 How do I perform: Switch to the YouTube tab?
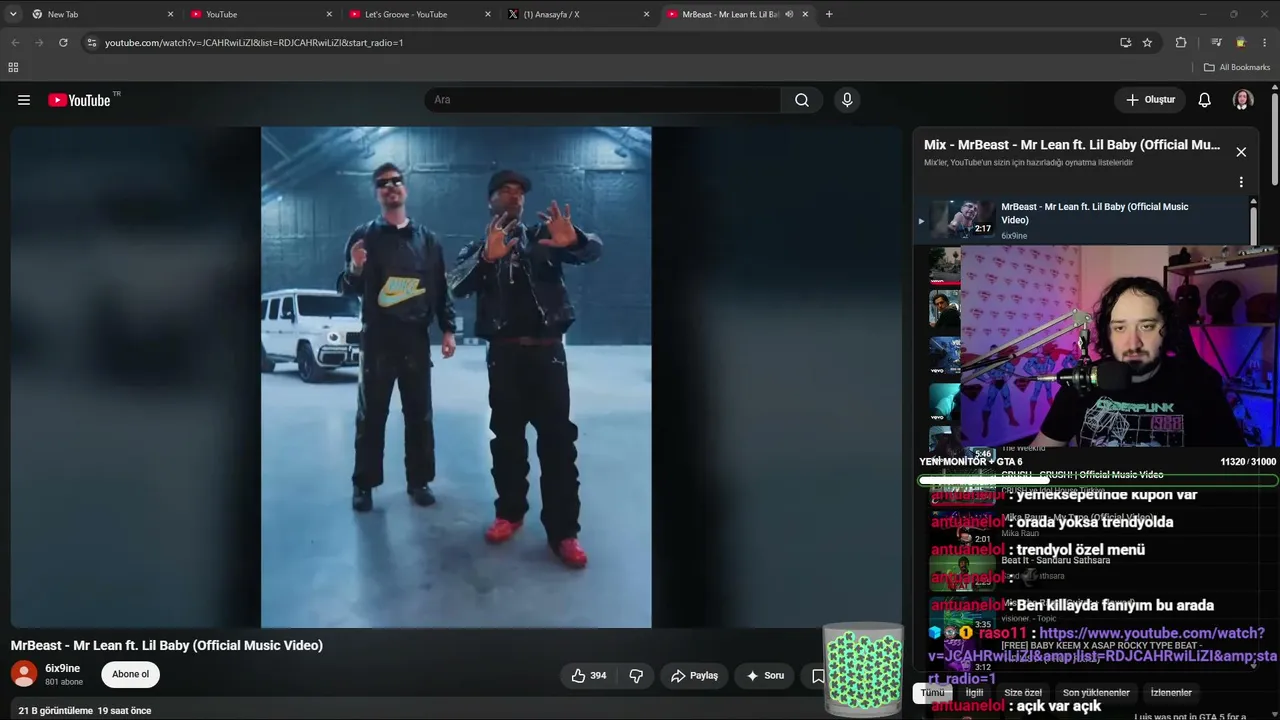coord(262,14)
